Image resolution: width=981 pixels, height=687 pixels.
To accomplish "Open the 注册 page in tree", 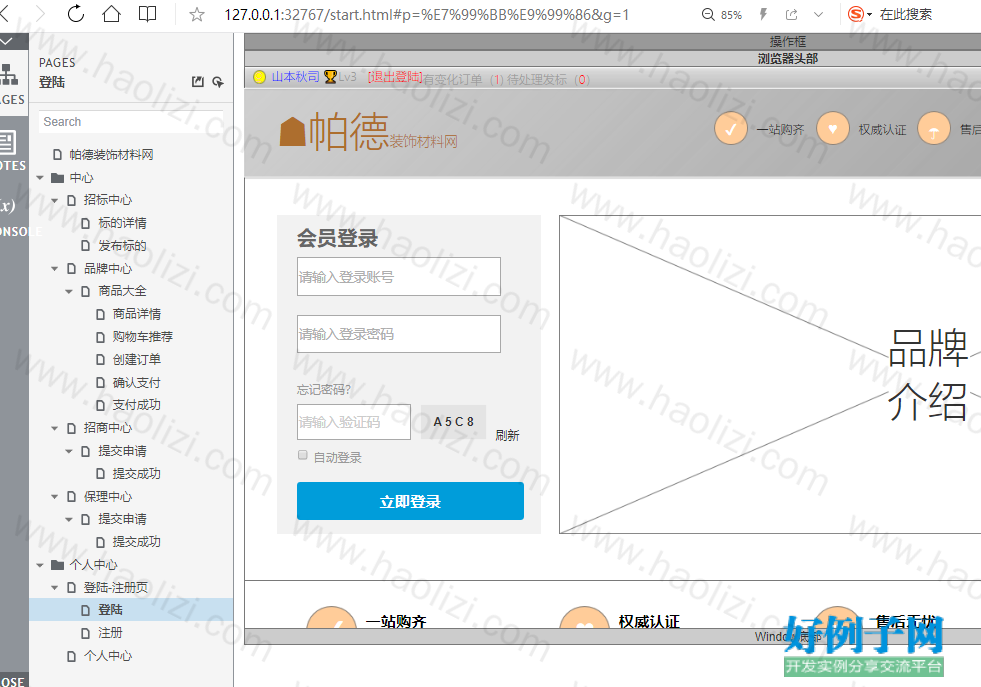I will [110, 633].
